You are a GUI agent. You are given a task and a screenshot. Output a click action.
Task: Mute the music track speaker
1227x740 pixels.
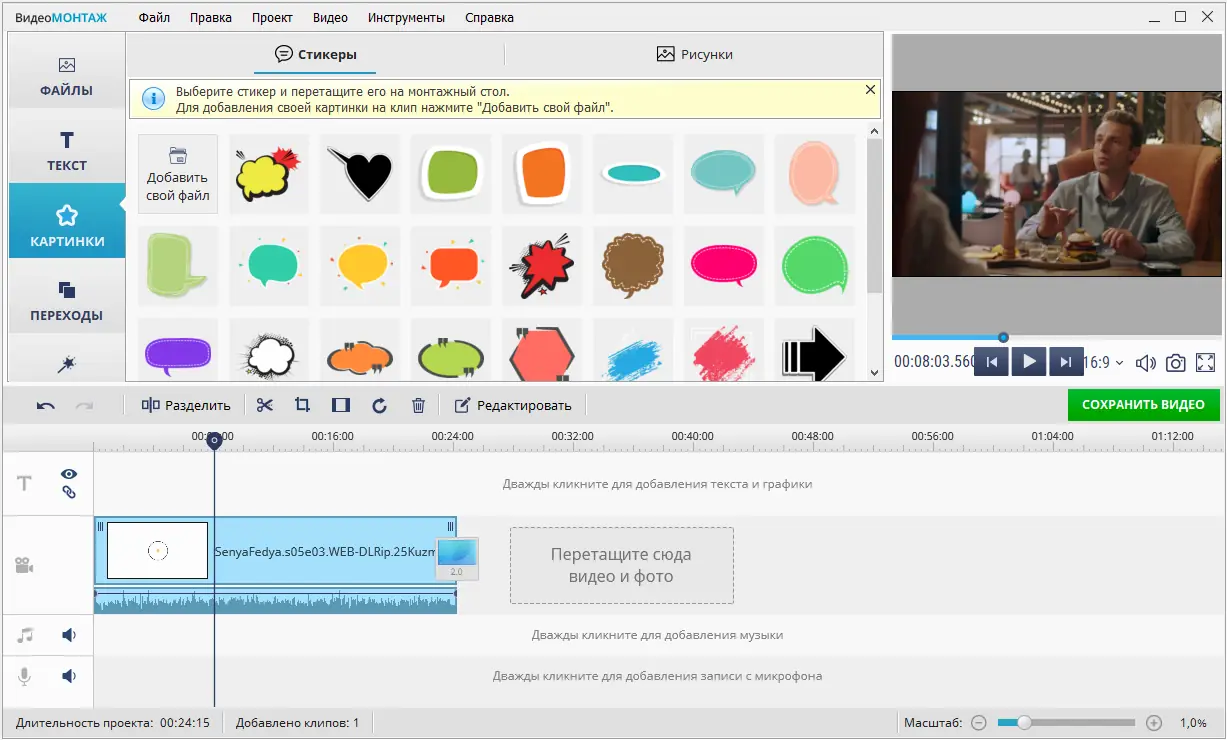click(69, 635)
